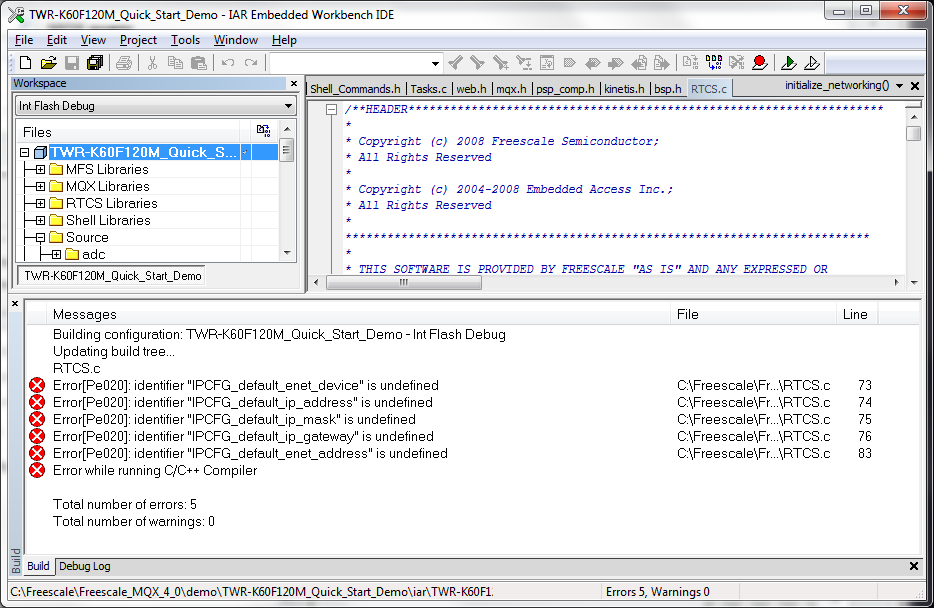
Task: Switch to the Tasks.c editor tab
Action: (428, 89)
